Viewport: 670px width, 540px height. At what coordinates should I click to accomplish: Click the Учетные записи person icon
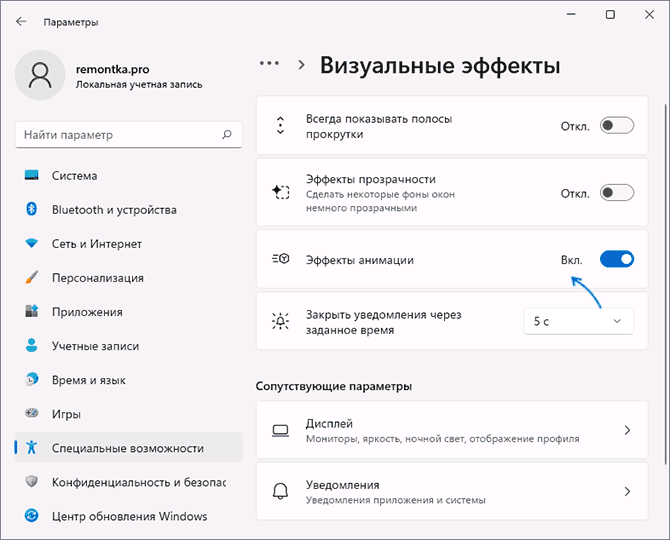pos(32,345)
